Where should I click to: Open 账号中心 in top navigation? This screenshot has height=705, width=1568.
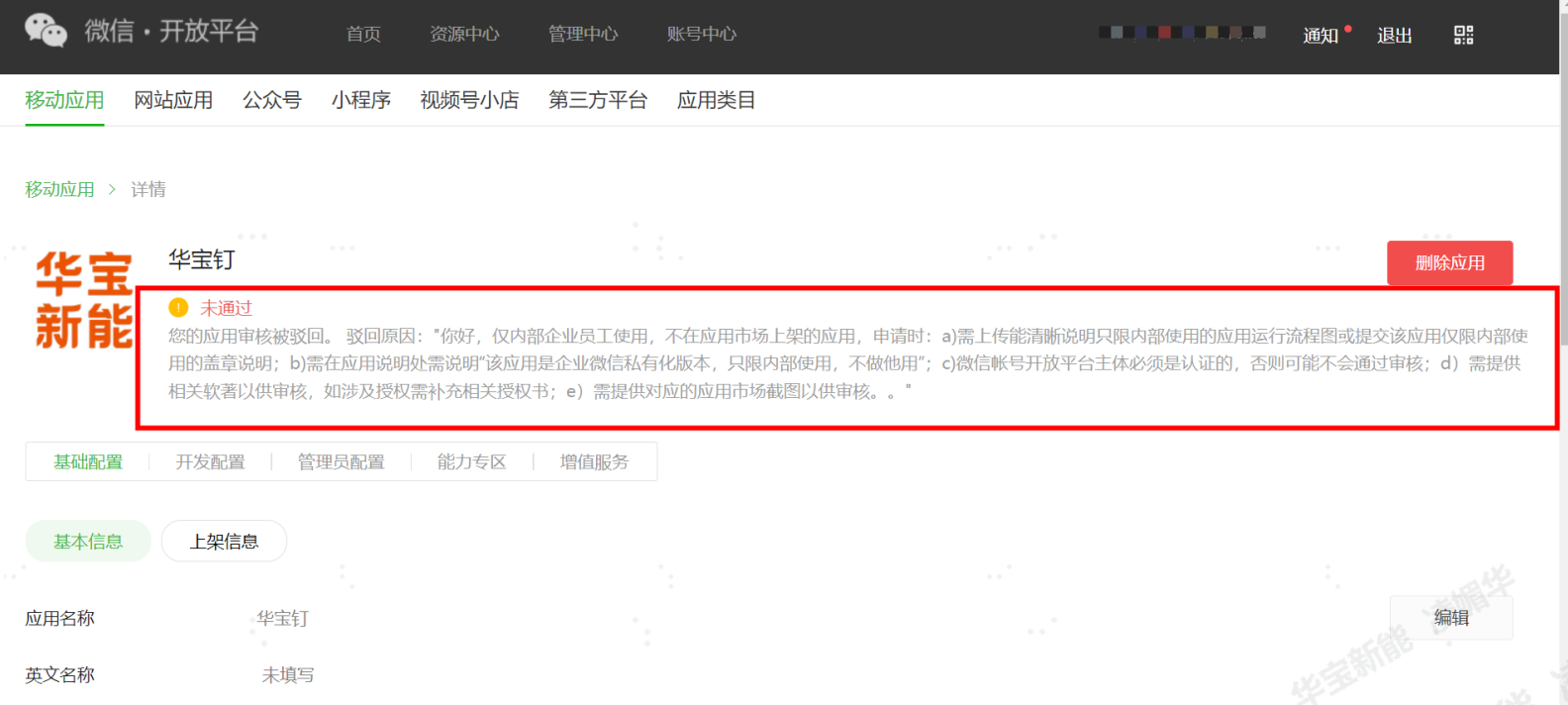coord(702,35)
